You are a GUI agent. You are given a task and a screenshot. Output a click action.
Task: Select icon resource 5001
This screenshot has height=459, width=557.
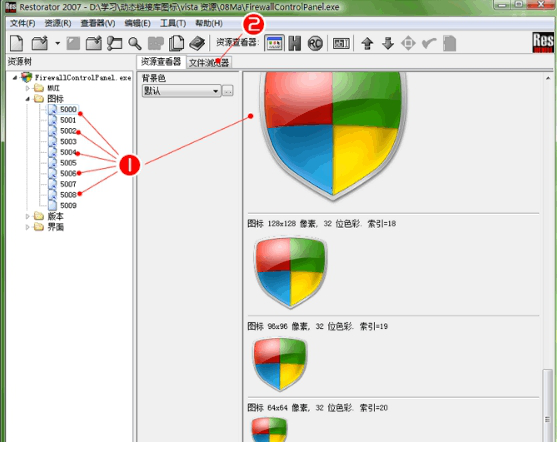(68, 120)
